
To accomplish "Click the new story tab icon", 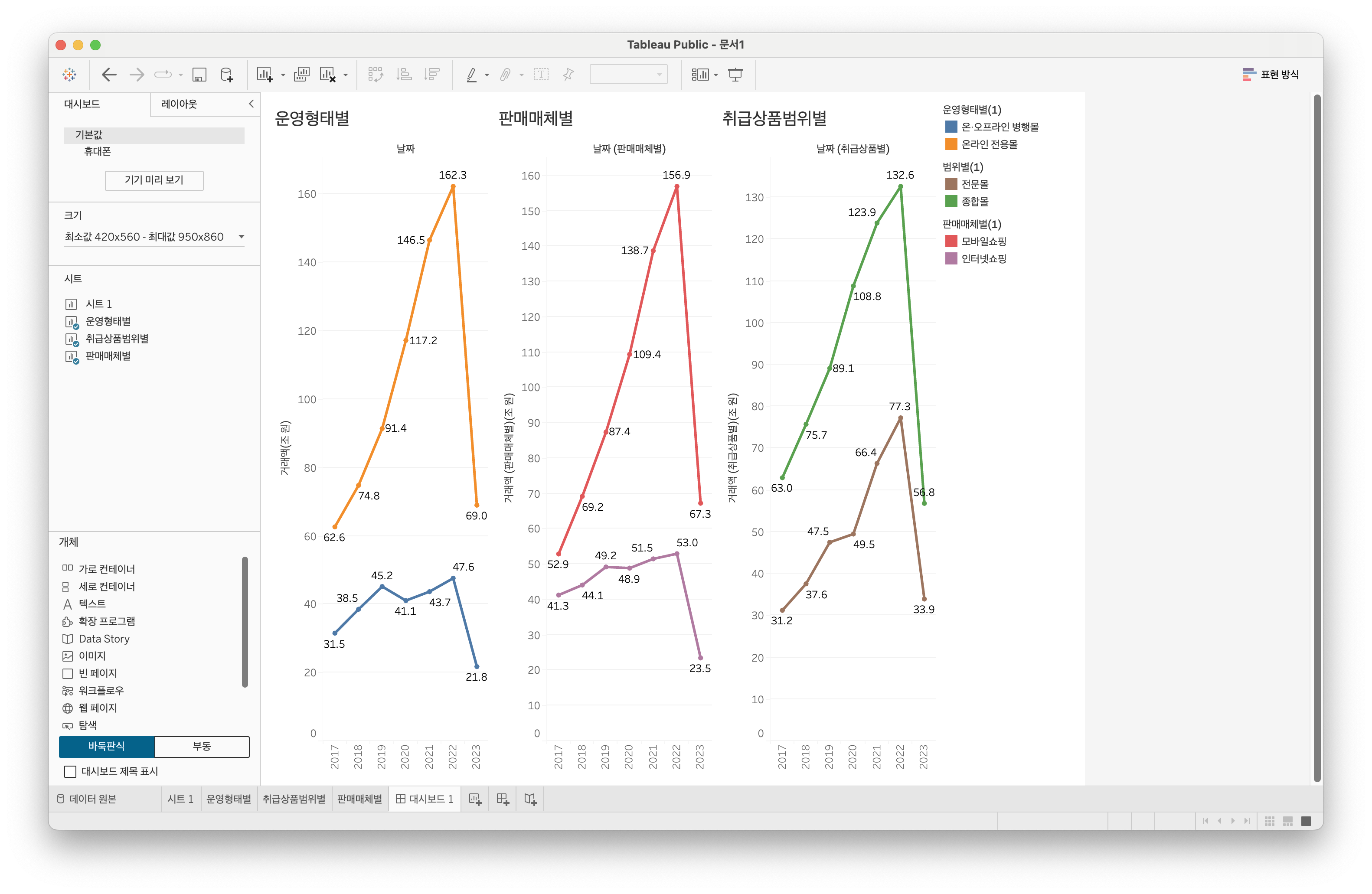I will (530, 799).
